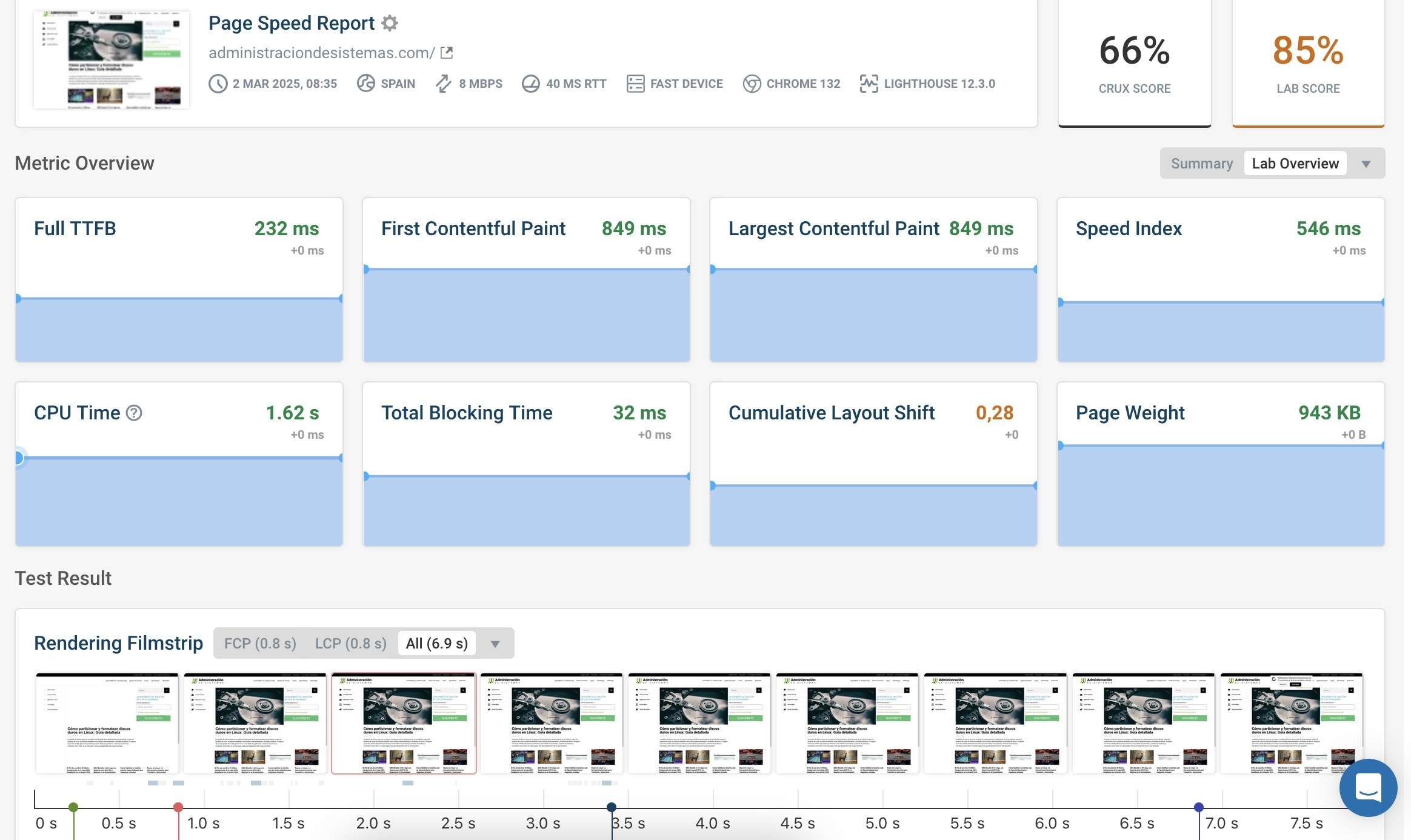
Task: Open the external link icon beside the URL
Action: click(x=447, y=53)
